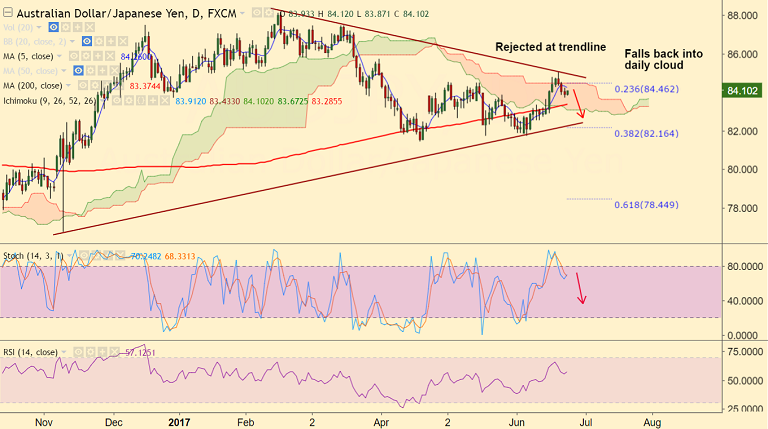This screenshot has width=768, height=429.
Task: Click the 88.000 price axis label
Action: pyautogui.click(x=742, y=16)
